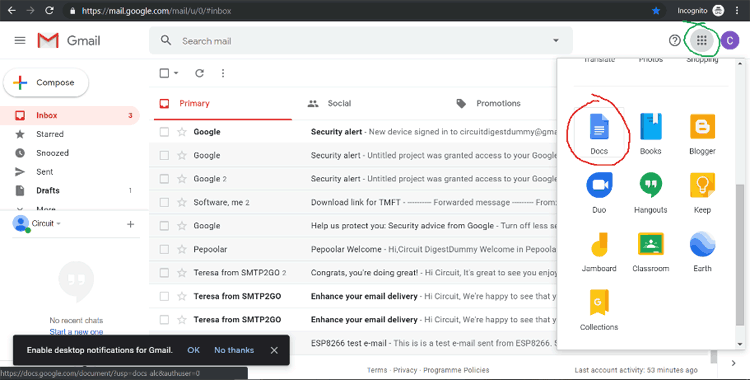Screen dimensions: 750x380
Task: Select the Pepoolar email checkbox
Action: click(x=164, y=249)
